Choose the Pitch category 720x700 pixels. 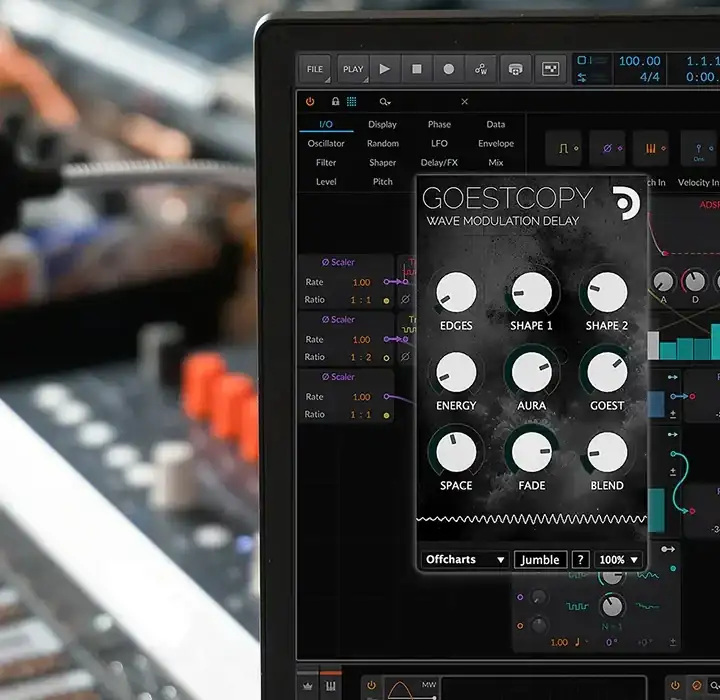pyautogui.click(x=382, y=182)
